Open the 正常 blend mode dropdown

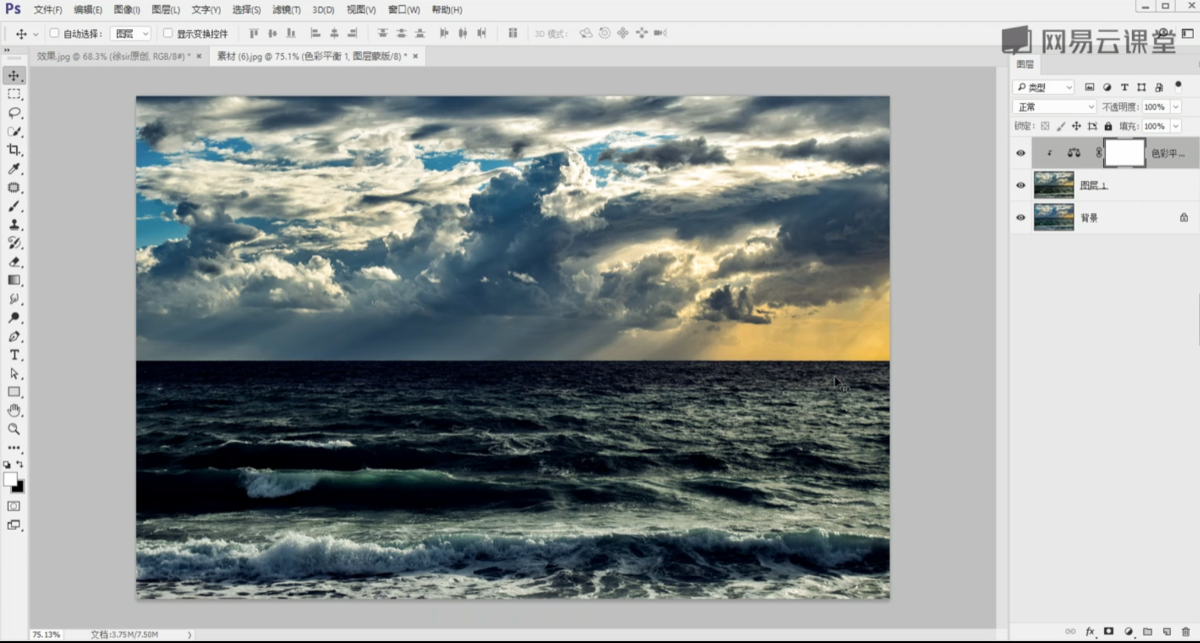1054,107
